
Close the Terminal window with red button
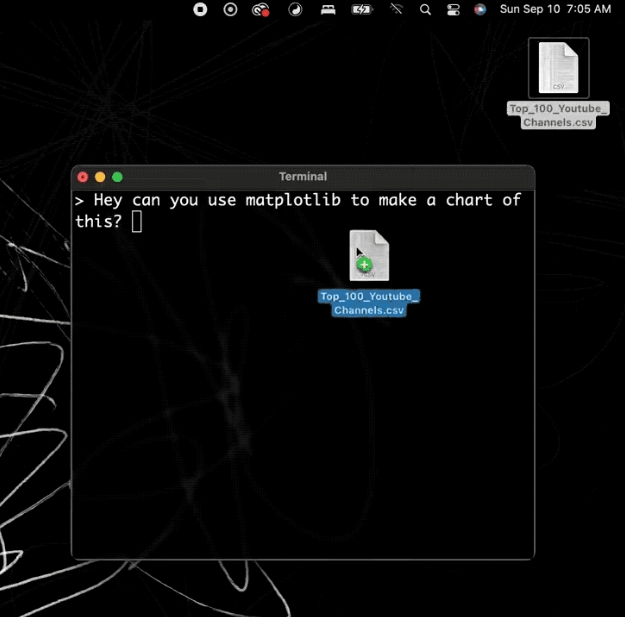[x=83, y=177]
